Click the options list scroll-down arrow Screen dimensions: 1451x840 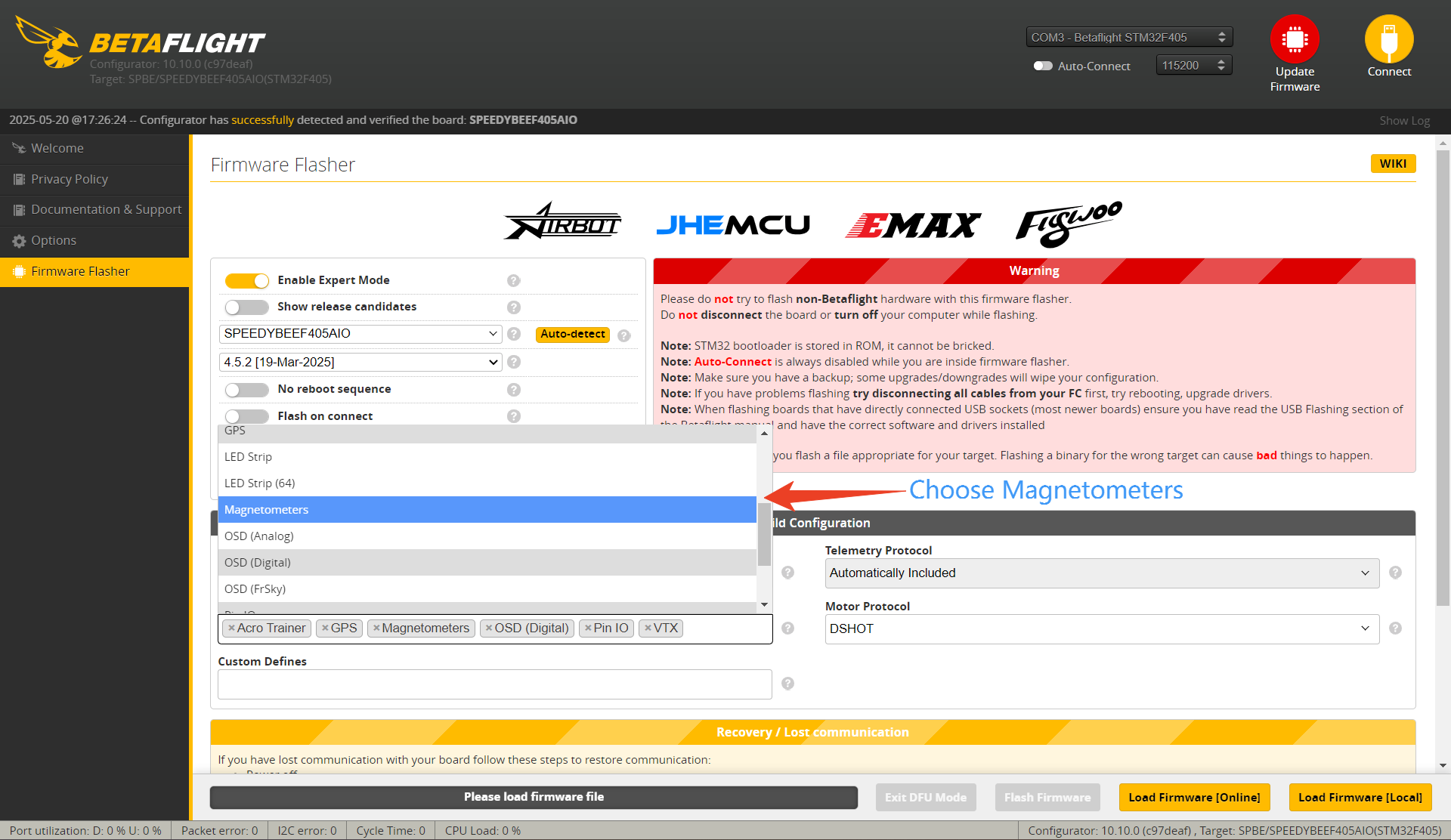pyautogui.click(x=764, y=604)
